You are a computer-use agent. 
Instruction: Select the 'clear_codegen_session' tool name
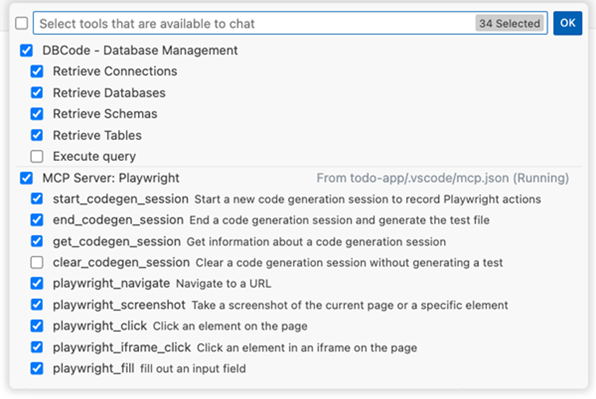pyautogui.click(x=121, y=262)
